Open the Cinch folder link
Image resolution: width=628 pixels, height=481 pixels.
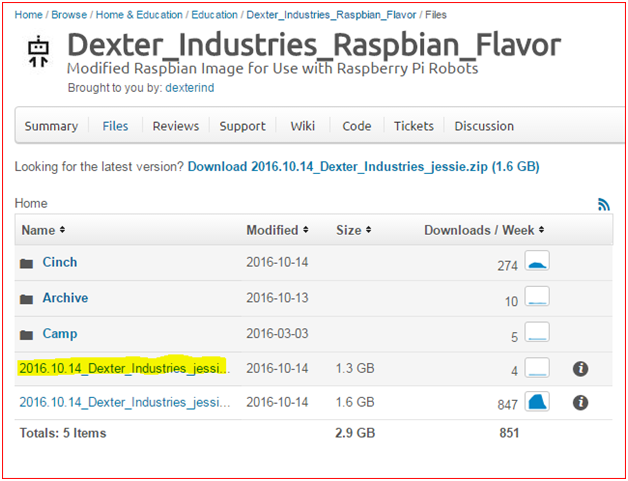click(60, 262)
